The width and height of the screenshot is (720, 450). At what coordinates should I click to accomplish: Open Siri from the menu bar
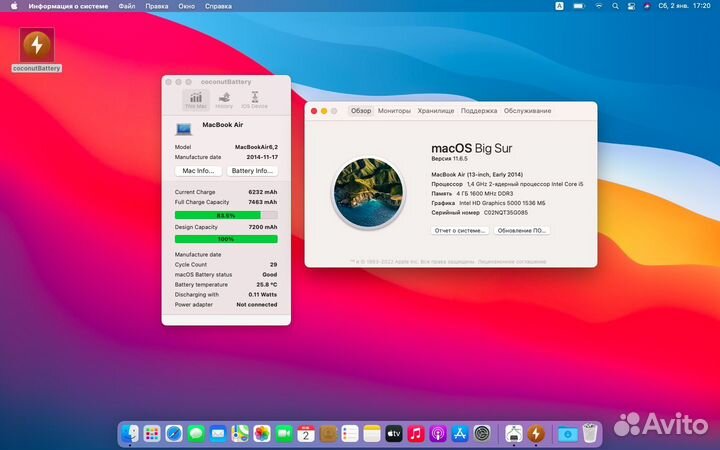point(647,6)
